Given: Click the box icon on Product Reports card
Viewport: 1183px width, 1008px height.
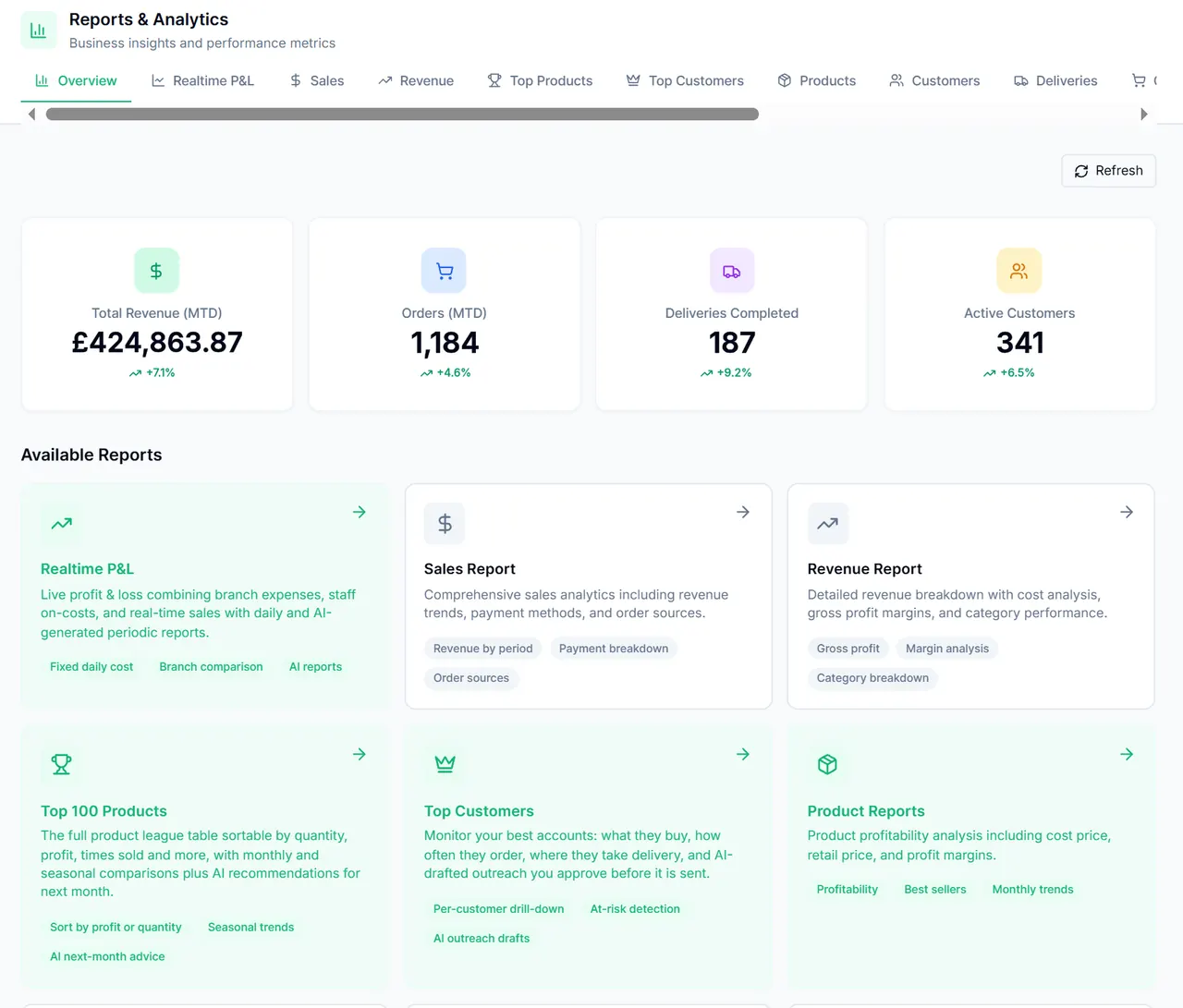Looking at the screenshot, I should [828, 764].
